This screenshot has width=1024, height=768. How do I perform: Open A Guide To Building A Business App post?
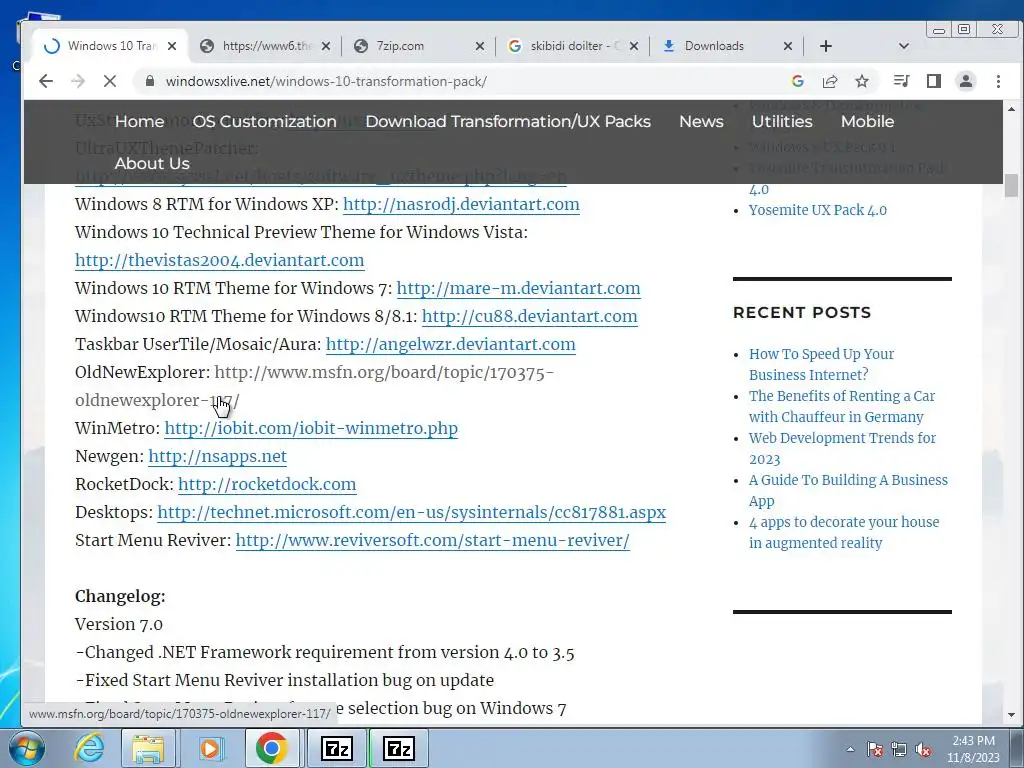coord(848,490)
